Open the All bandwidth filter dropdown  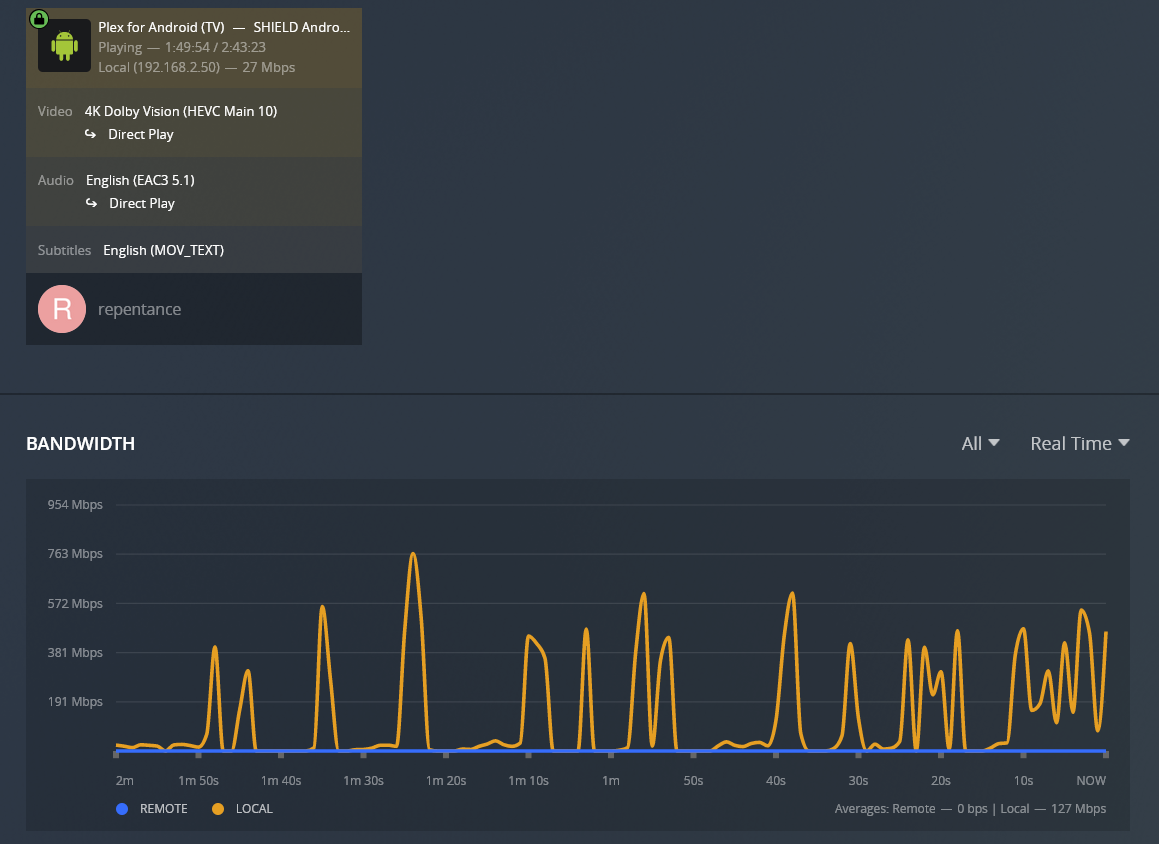pos(979,443)
